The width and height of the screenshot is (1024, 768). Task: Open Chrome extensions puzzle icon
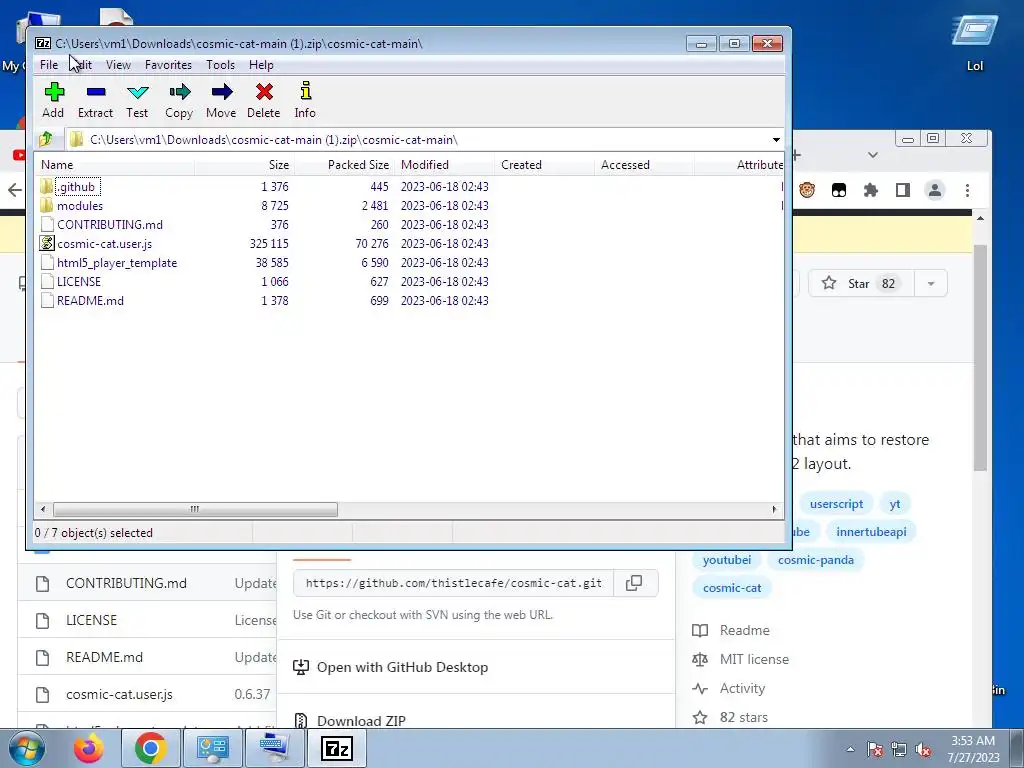pos(871,190)
